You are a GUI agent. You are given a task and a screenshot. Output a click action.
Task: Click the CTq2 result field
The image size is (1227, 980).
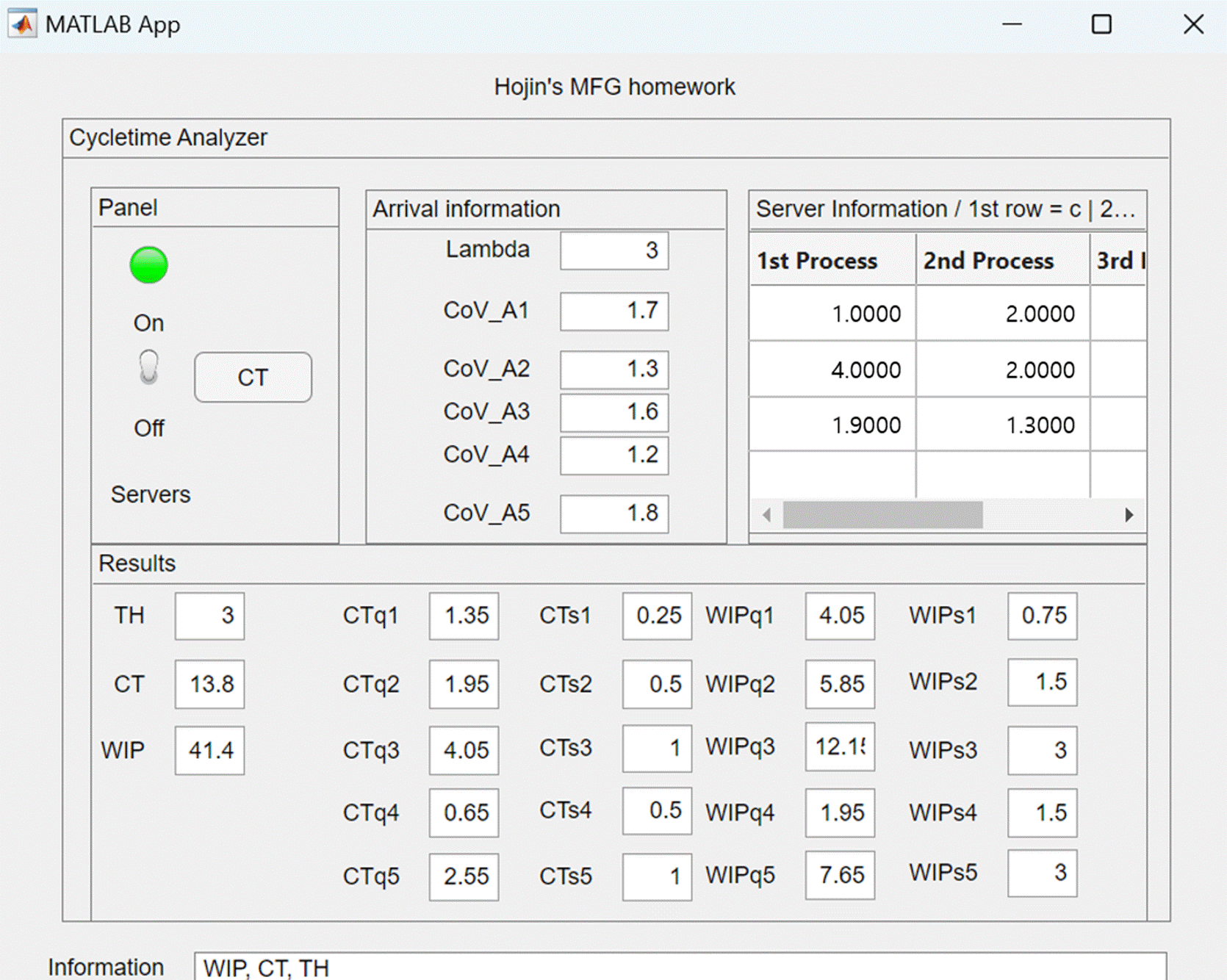[x=464, y=684]
